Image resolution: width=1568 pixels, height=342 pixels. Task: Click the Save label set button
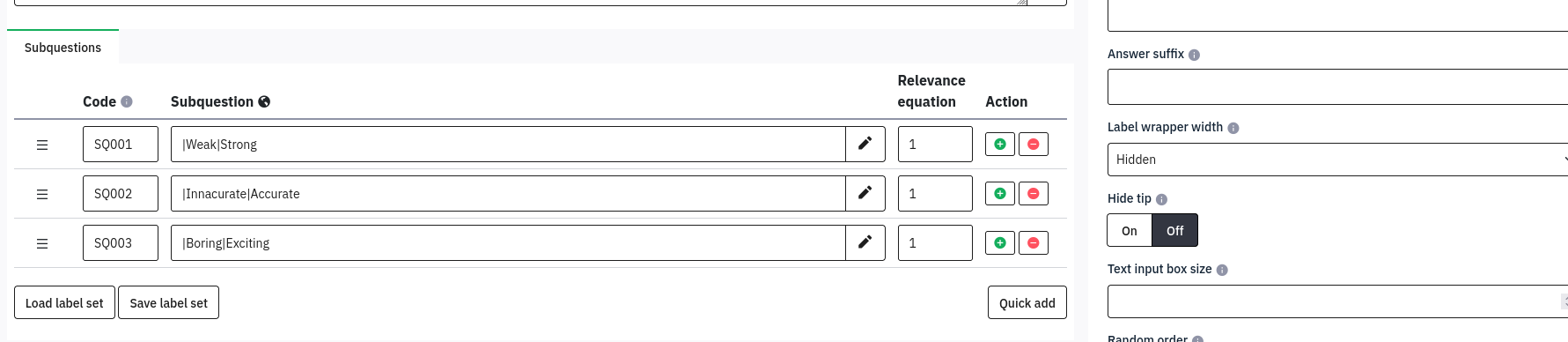[168, 302]
